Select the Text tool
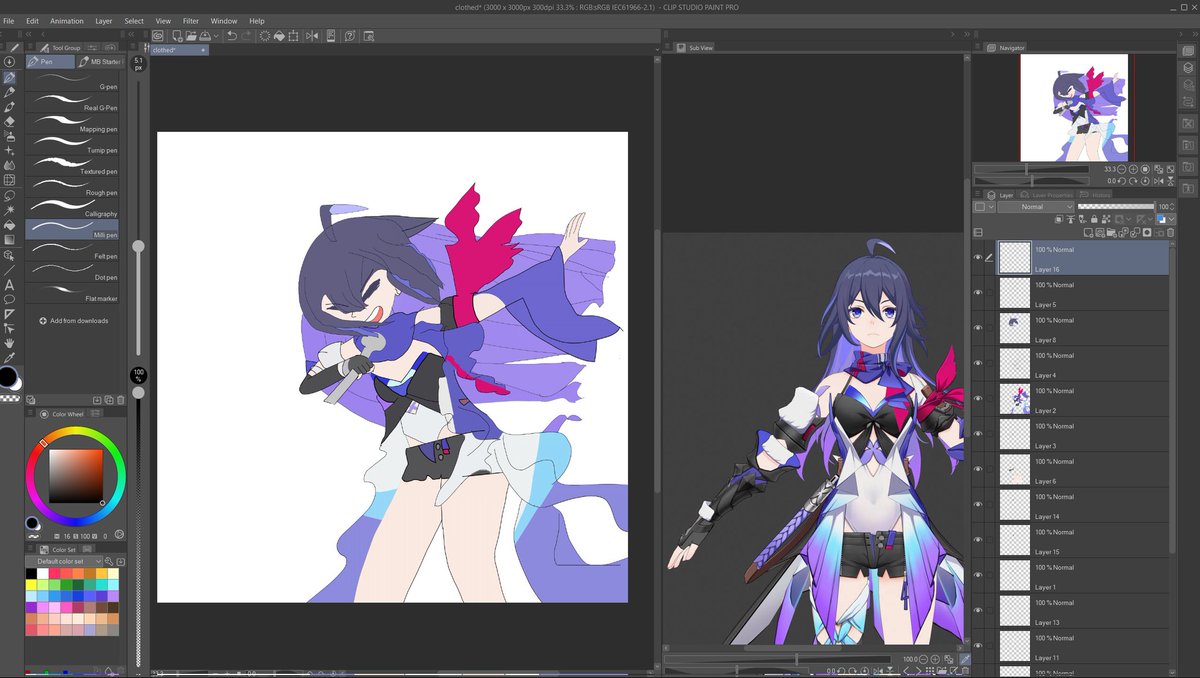Image resolution: width=1200 pixels, height=678 pixels. point(9,284)
